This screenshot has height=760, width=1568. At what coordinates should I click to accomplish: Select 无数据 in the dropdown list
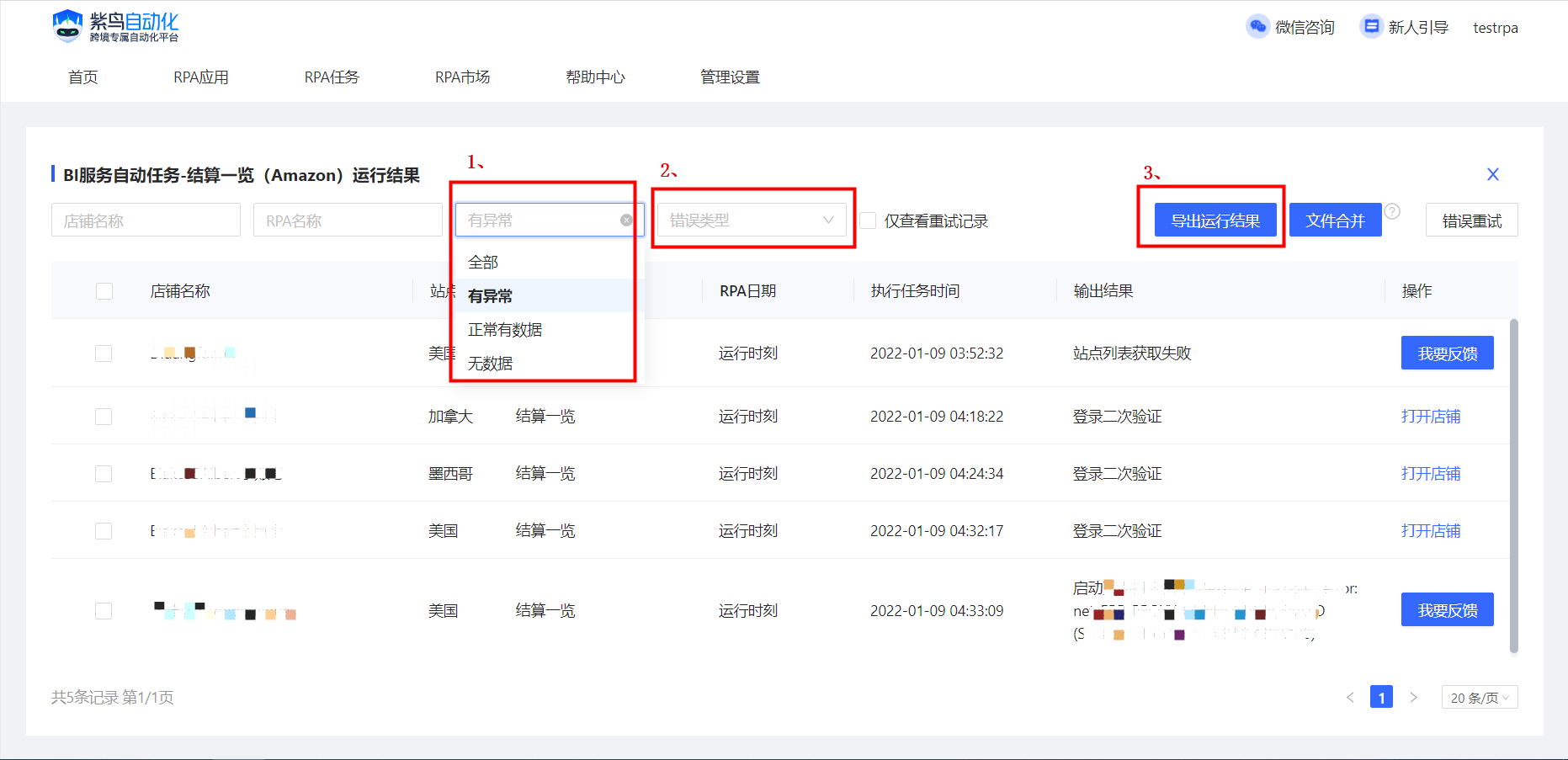(550, 364)
